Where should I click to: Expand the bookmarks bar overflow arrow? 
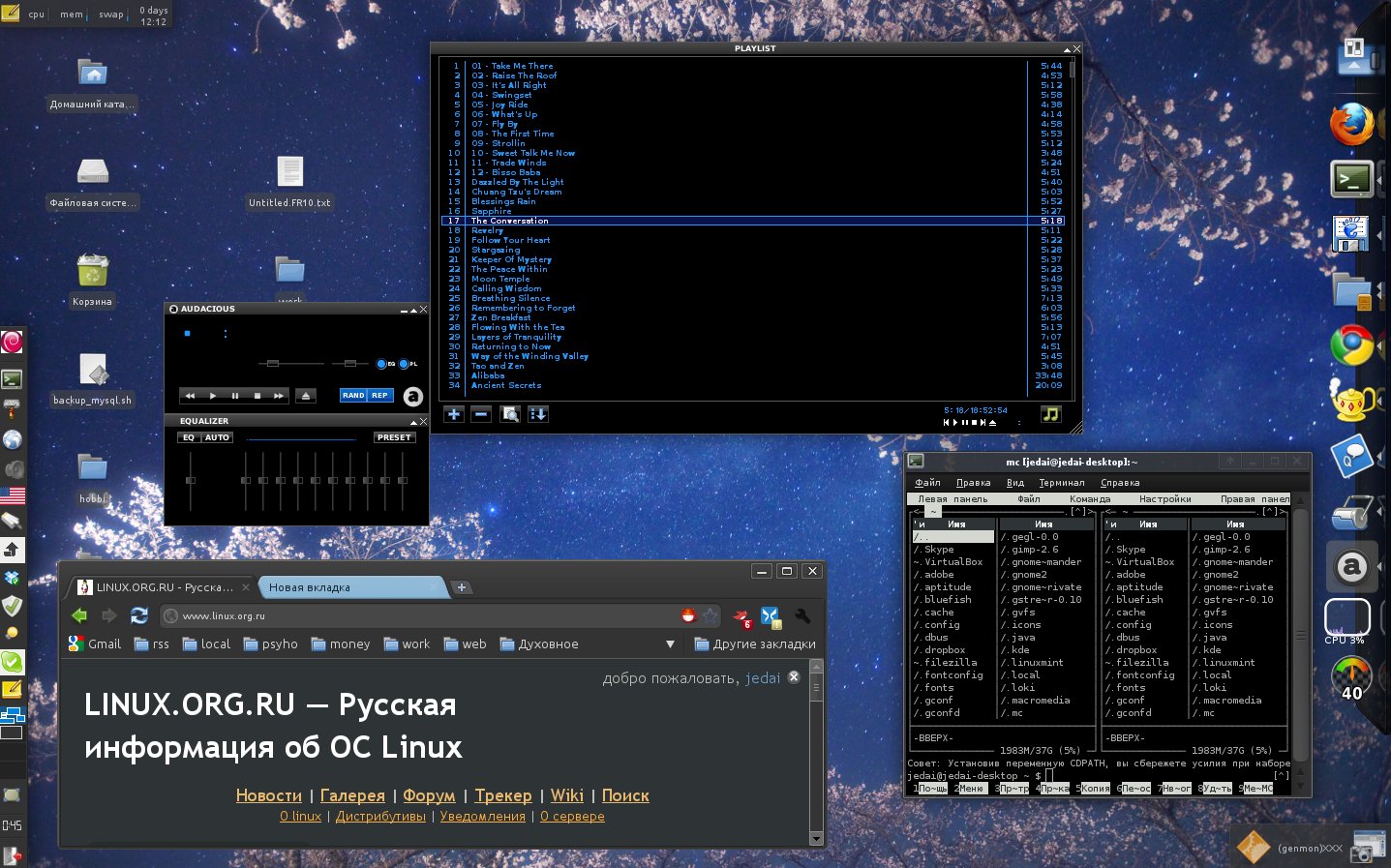pos(670,644)
